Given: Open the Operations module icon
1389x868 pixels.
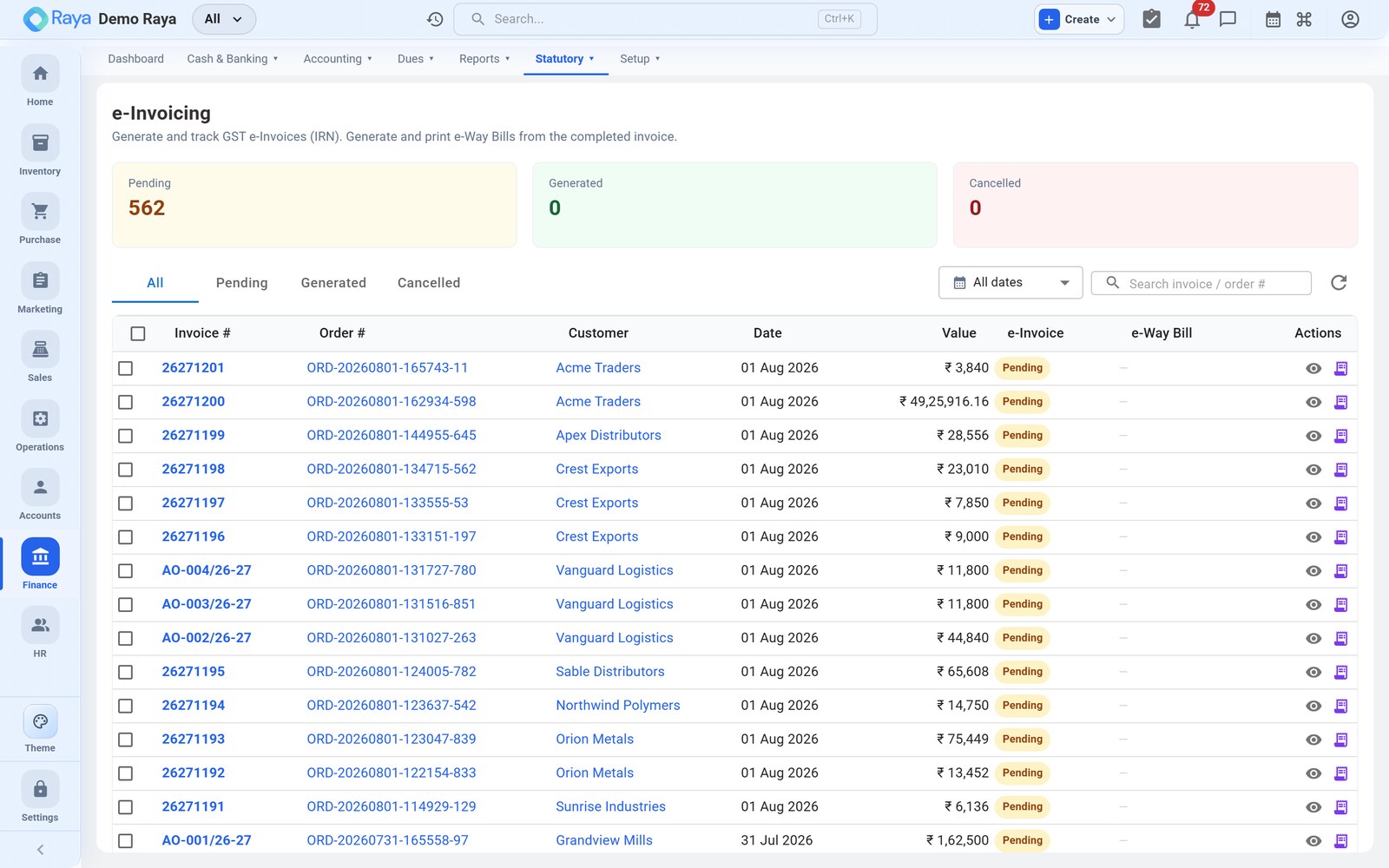Looking at the screenshot, I should (x=40, y=419).
